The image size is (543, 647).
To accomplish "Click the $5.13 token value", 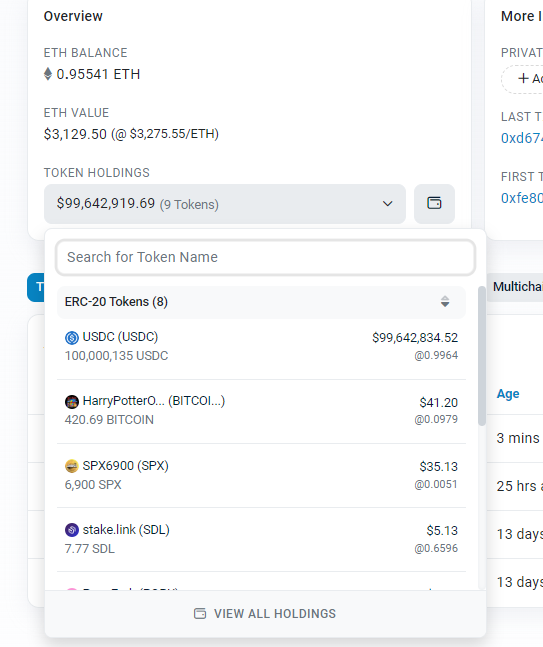I will [442, 531].
